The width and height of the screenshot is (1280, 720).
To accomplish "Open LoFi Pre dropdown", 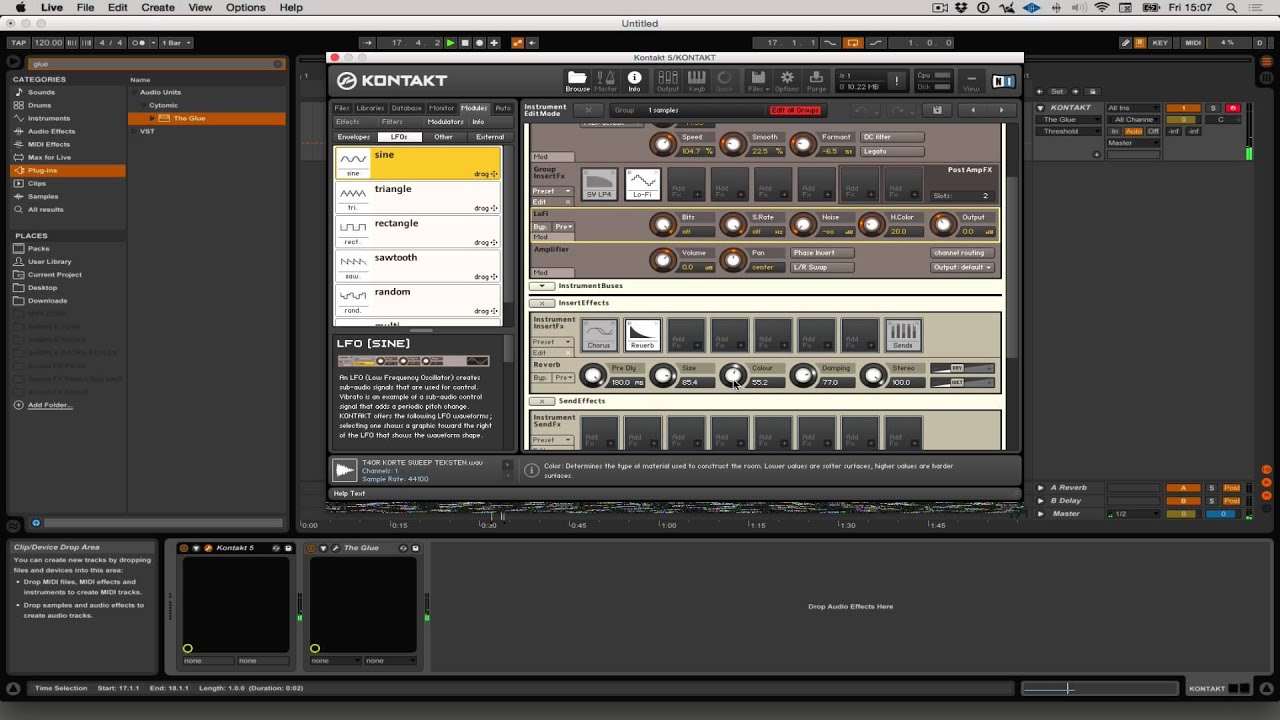I will point(564,227).
